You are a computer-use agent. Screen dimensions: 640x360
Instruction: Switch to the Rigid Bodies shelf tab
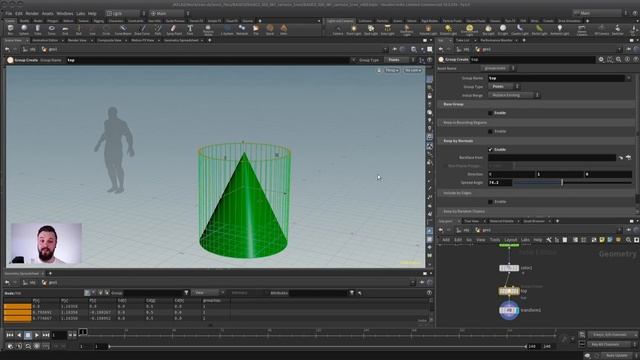coord(429,21)
